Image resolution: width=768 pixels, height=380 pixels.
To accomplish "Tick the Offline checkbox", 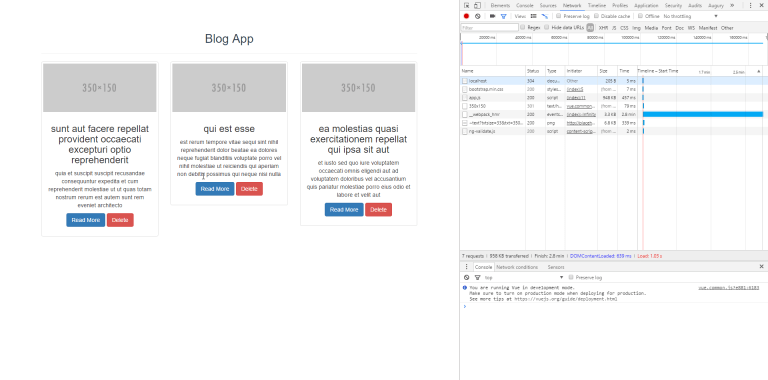I will coord(640,16).
